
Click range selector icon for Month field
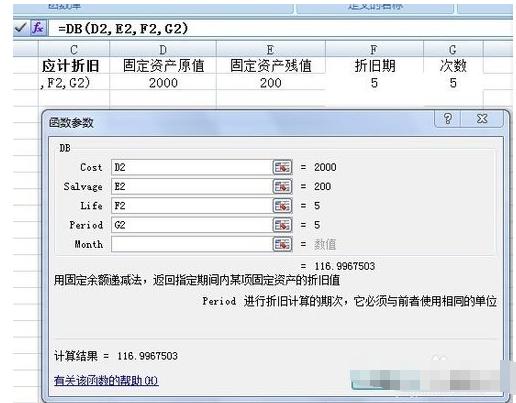coord(282,245)
